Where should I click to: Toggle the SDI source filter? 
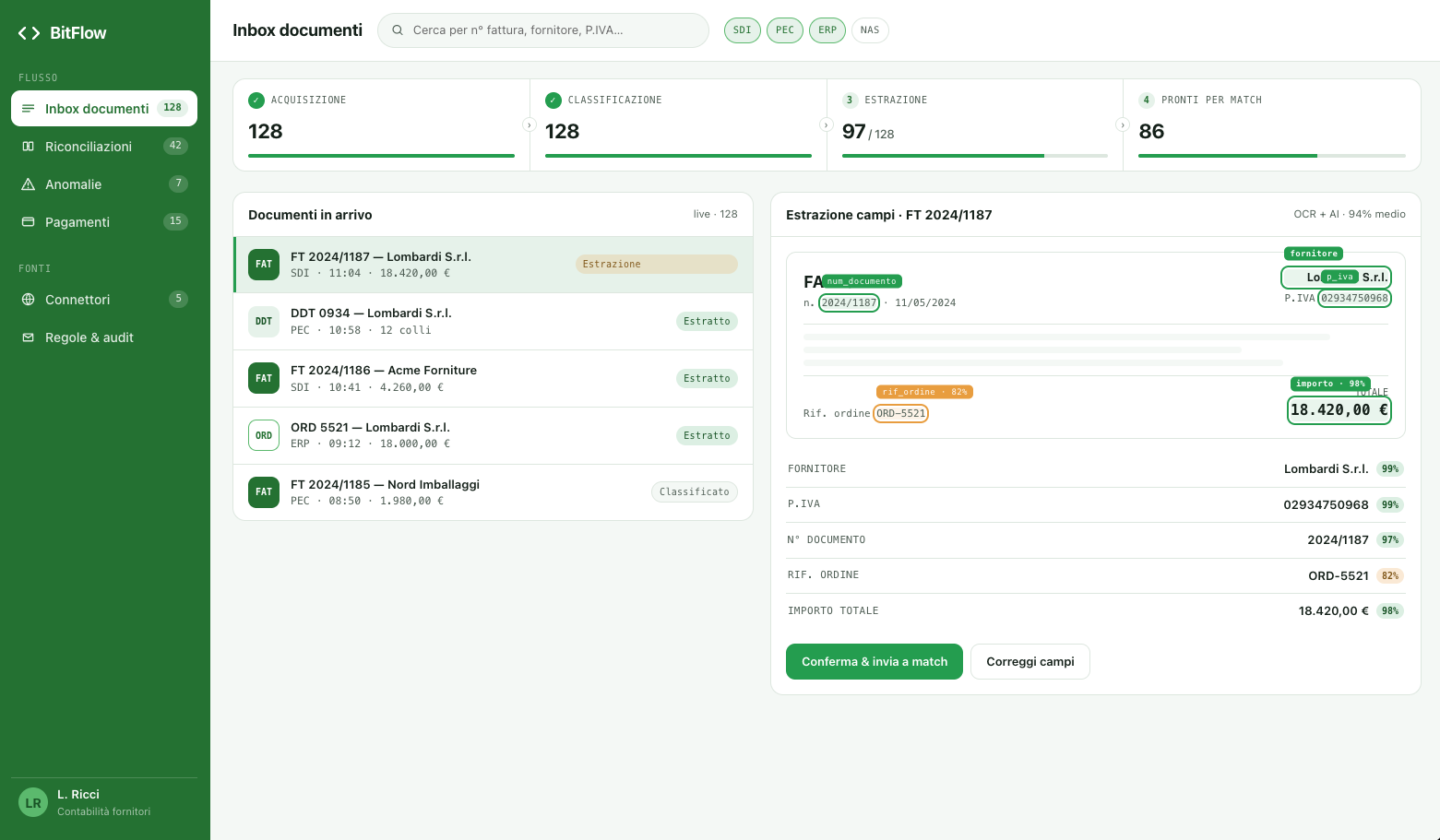(743, 30)
